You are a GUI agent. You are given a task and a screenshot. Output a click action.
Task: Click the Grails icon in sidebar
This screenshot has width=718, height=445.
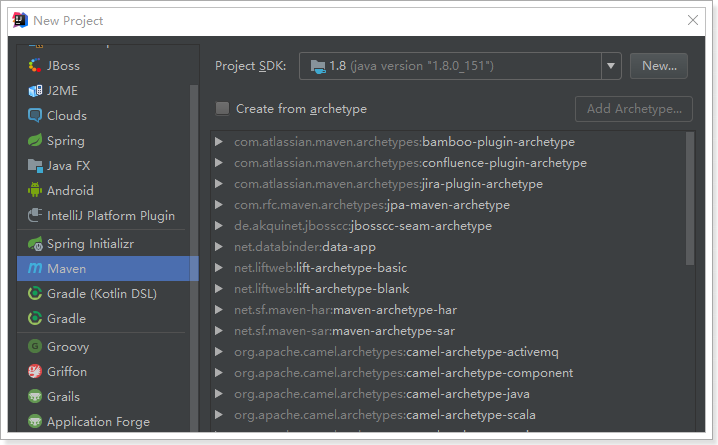pos(36,397)
